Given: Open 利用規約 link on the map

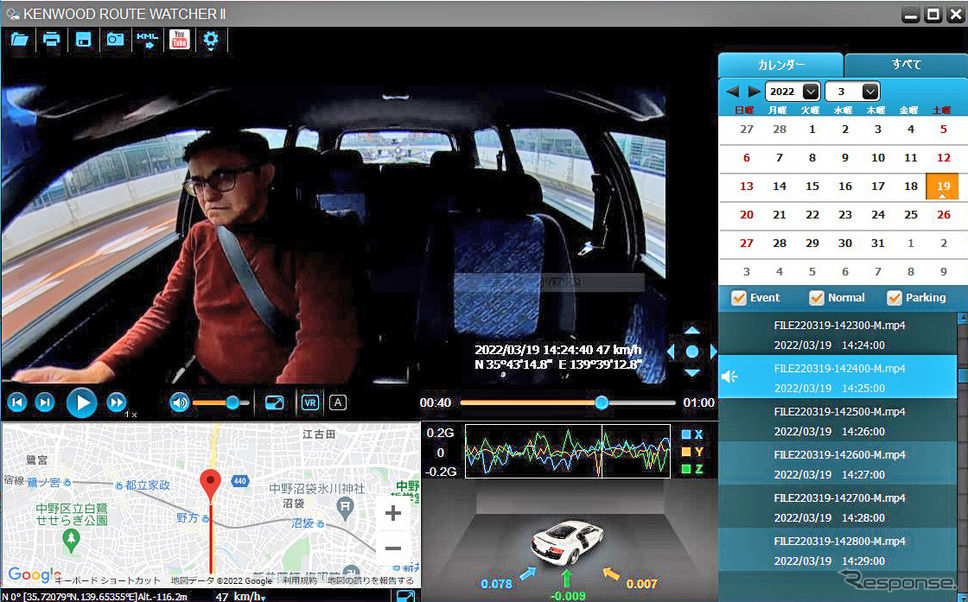Looking at the screenshot, I should tap(299, 581).
